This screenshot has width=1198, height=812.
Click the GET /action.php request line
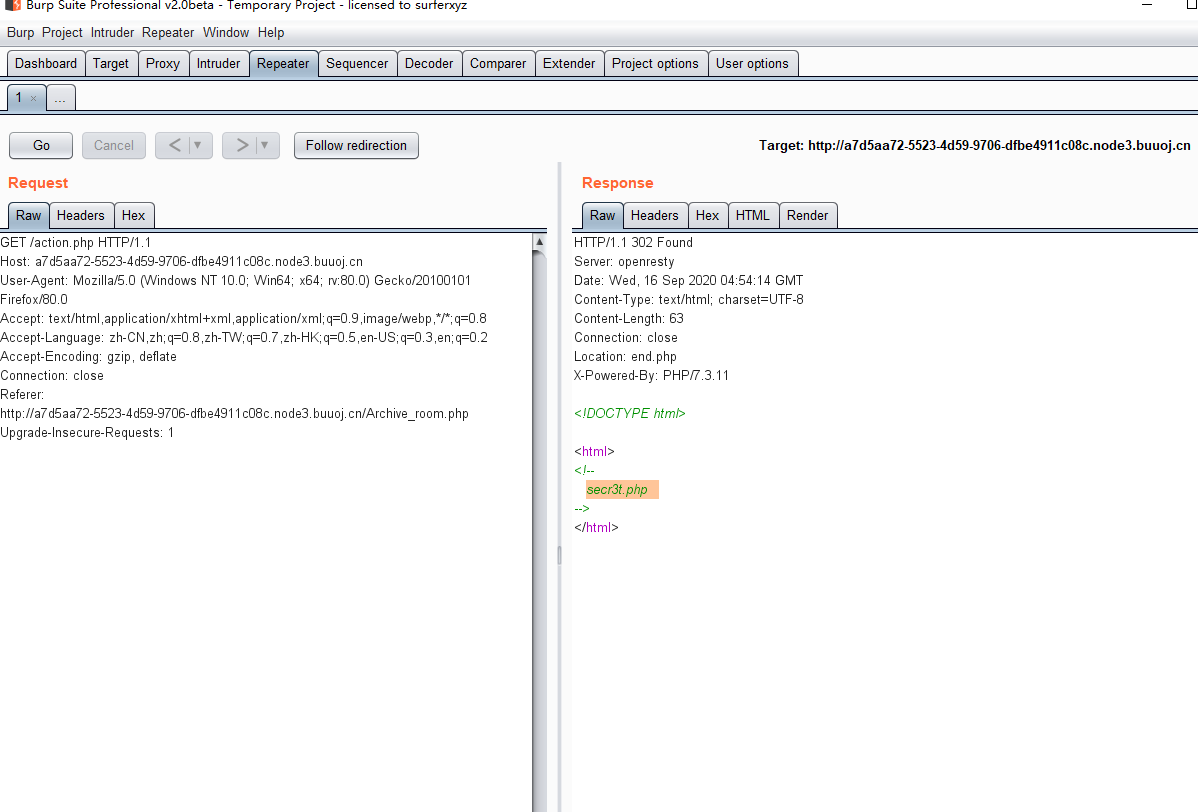coord(76,243)
